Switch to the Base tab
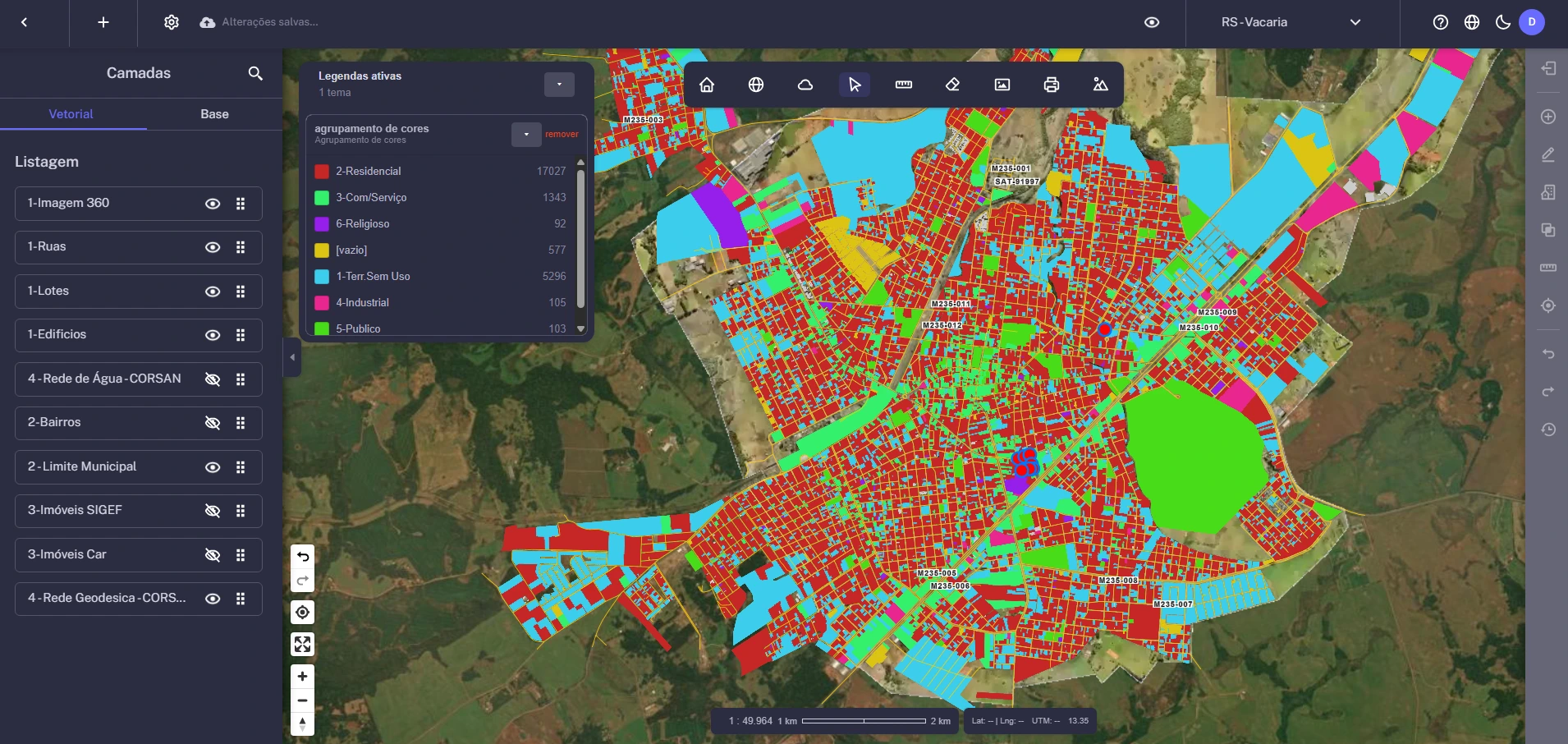The width and height of the screenshot is (1568, 744). click(214, 114)
